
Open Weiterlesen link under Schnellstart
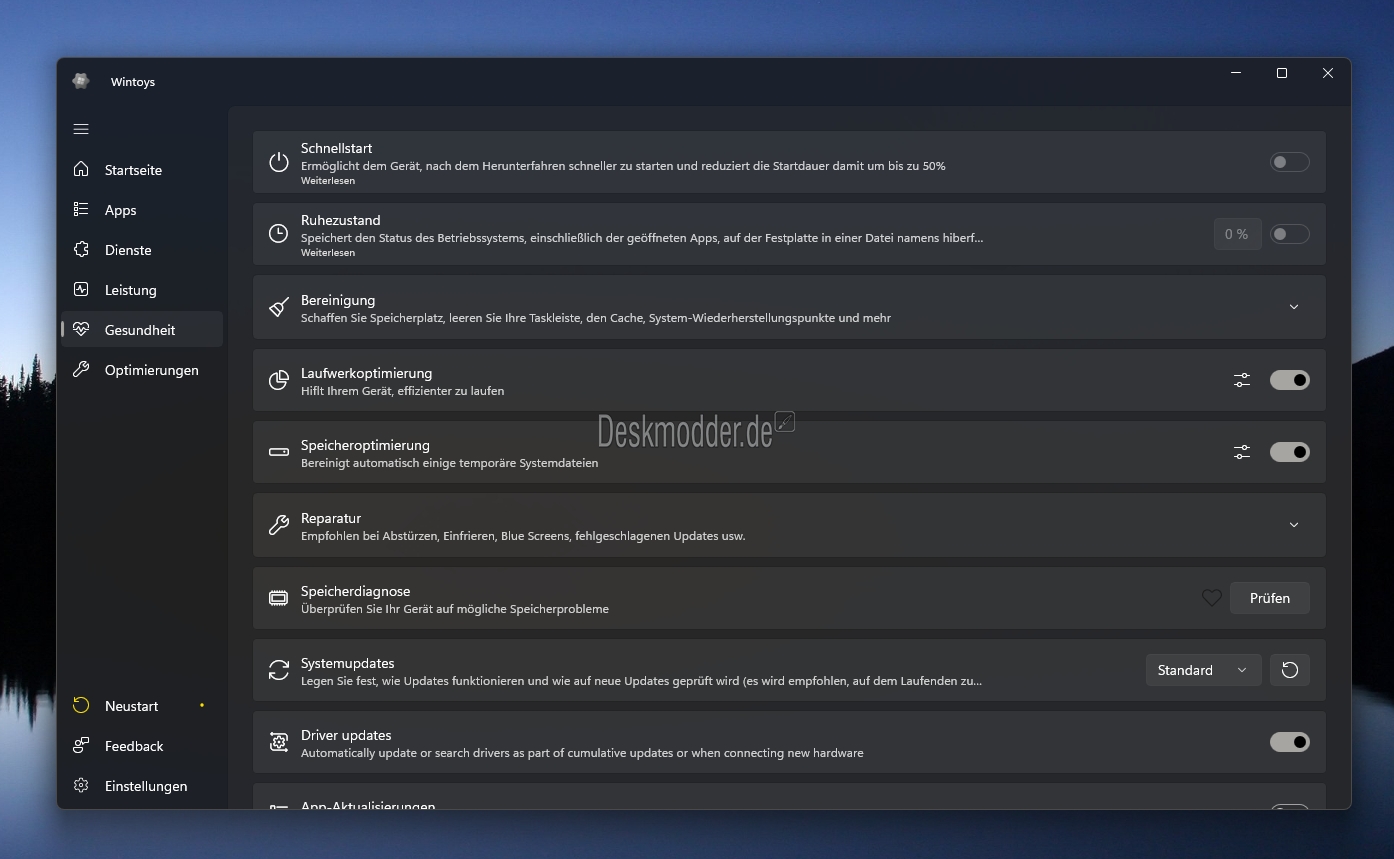[x=328, y=181]
